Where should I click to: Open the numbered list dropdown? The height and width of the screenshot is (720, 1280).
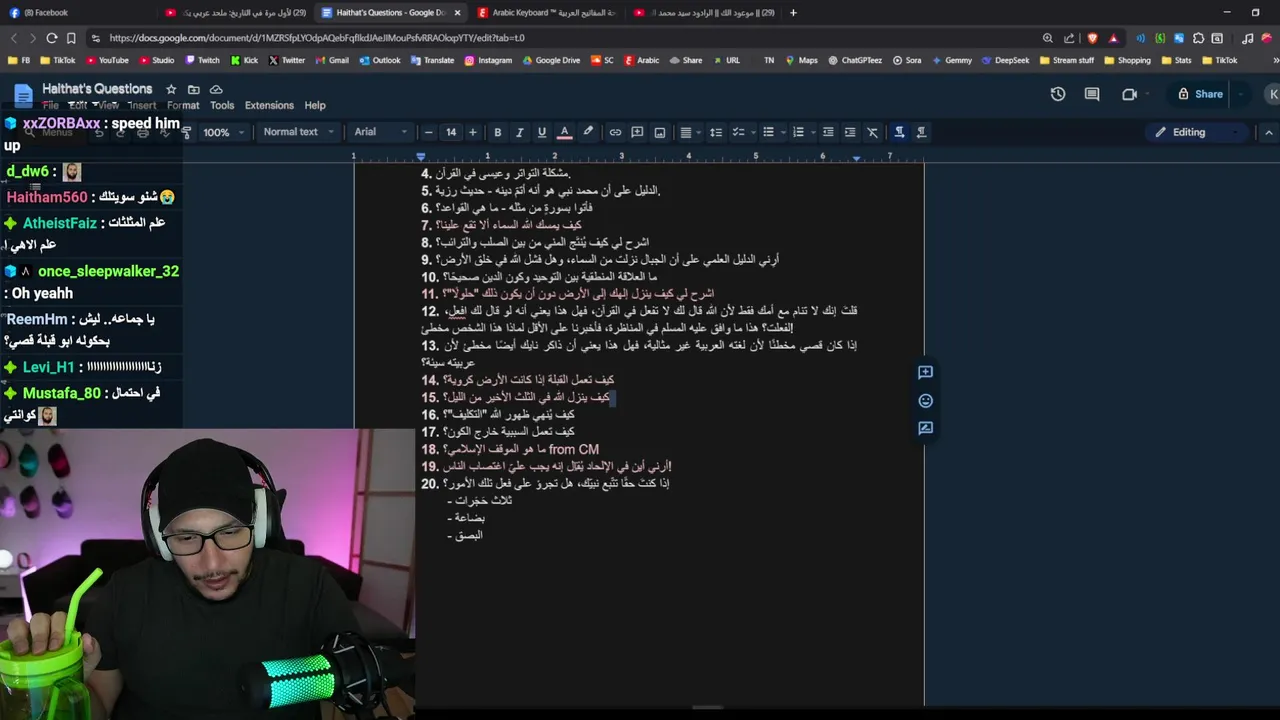tap(802, 132)
